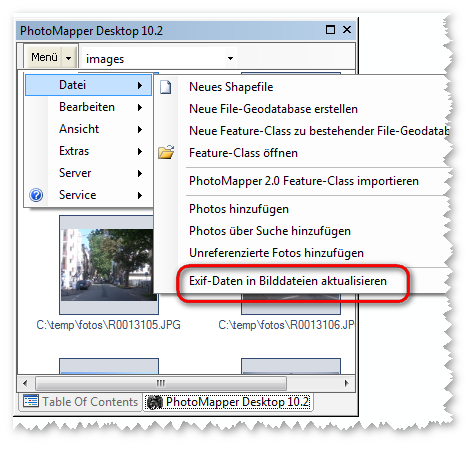Switch to the Table Of Contents tab
Screen dimensions: 472x449
pos(81,402)
